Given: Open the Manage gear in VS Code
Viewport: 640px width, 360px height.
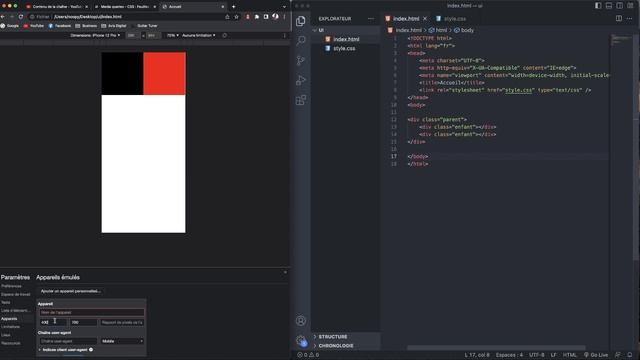Looking at the screenshot, I should point(301,340).
